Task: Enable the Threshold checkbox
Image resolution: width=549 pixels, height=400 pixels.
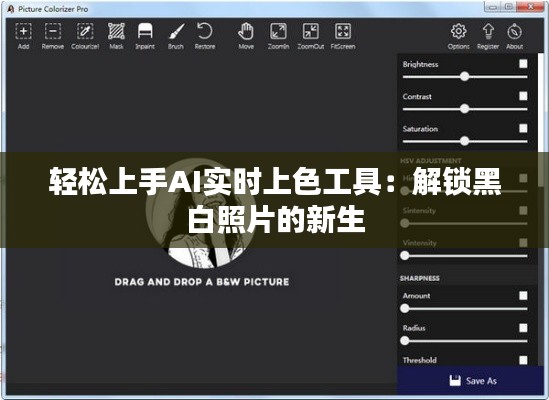Action: 523,360
